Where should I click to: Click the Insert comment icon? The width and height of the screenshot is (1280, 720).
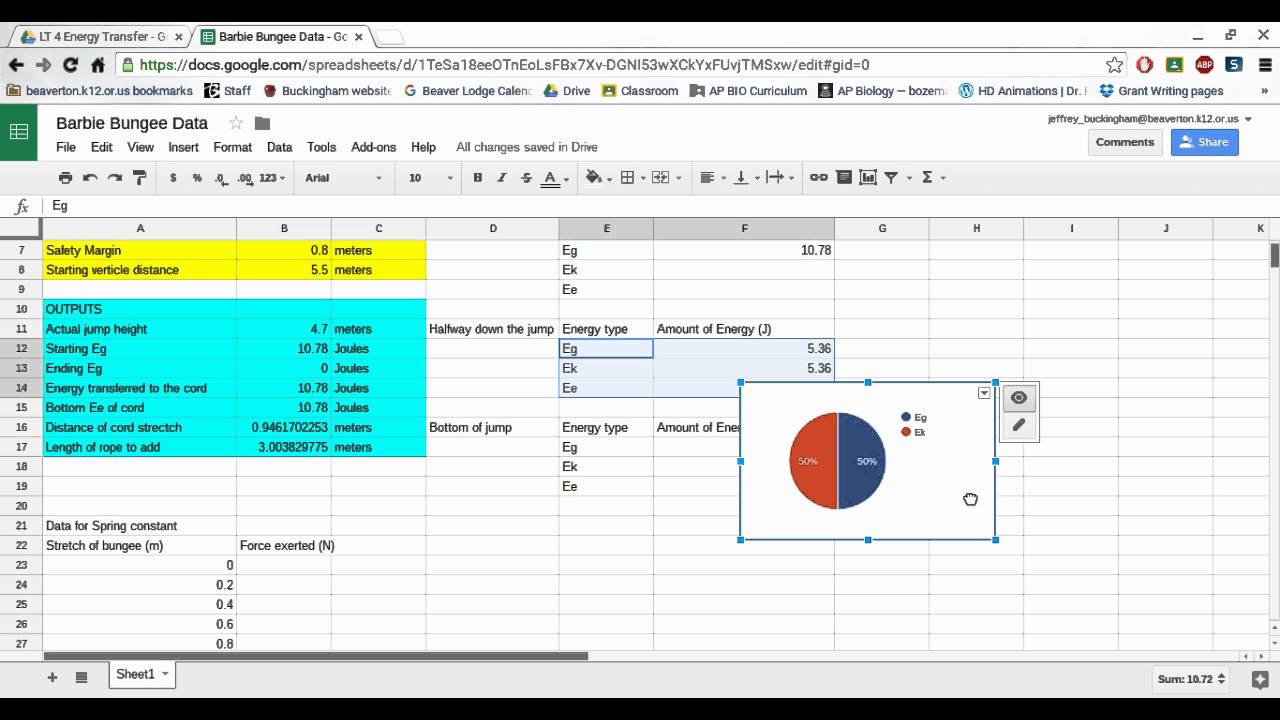coord(844,178)
